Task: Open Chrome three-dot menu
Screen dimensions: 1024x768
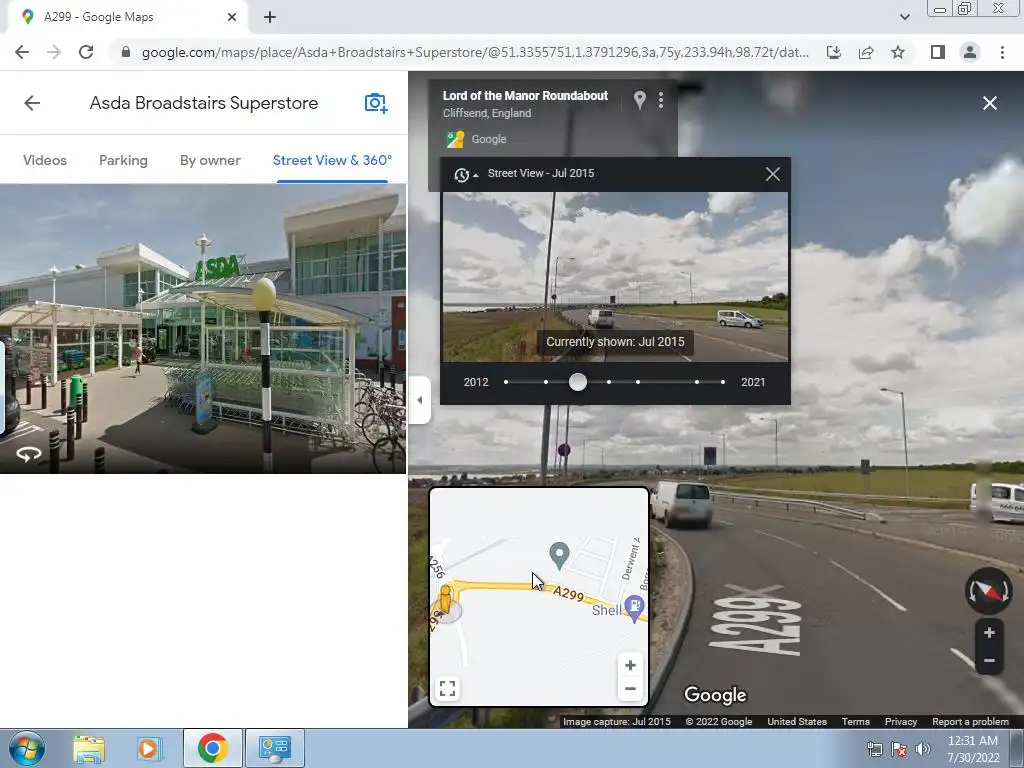Action: point(1002,52)
